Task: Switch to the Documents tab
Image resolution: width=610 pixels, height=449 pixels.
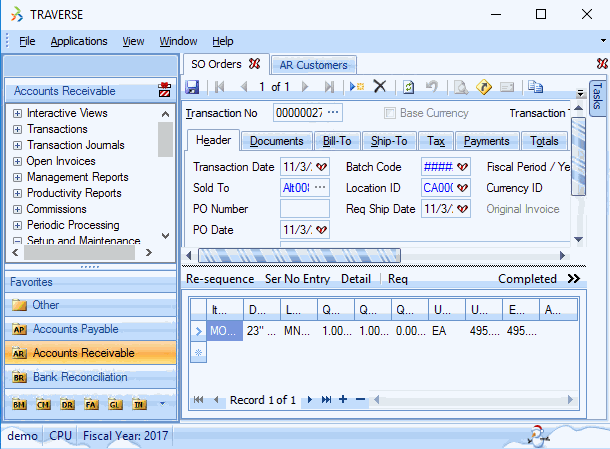Action: coord(277,141)
